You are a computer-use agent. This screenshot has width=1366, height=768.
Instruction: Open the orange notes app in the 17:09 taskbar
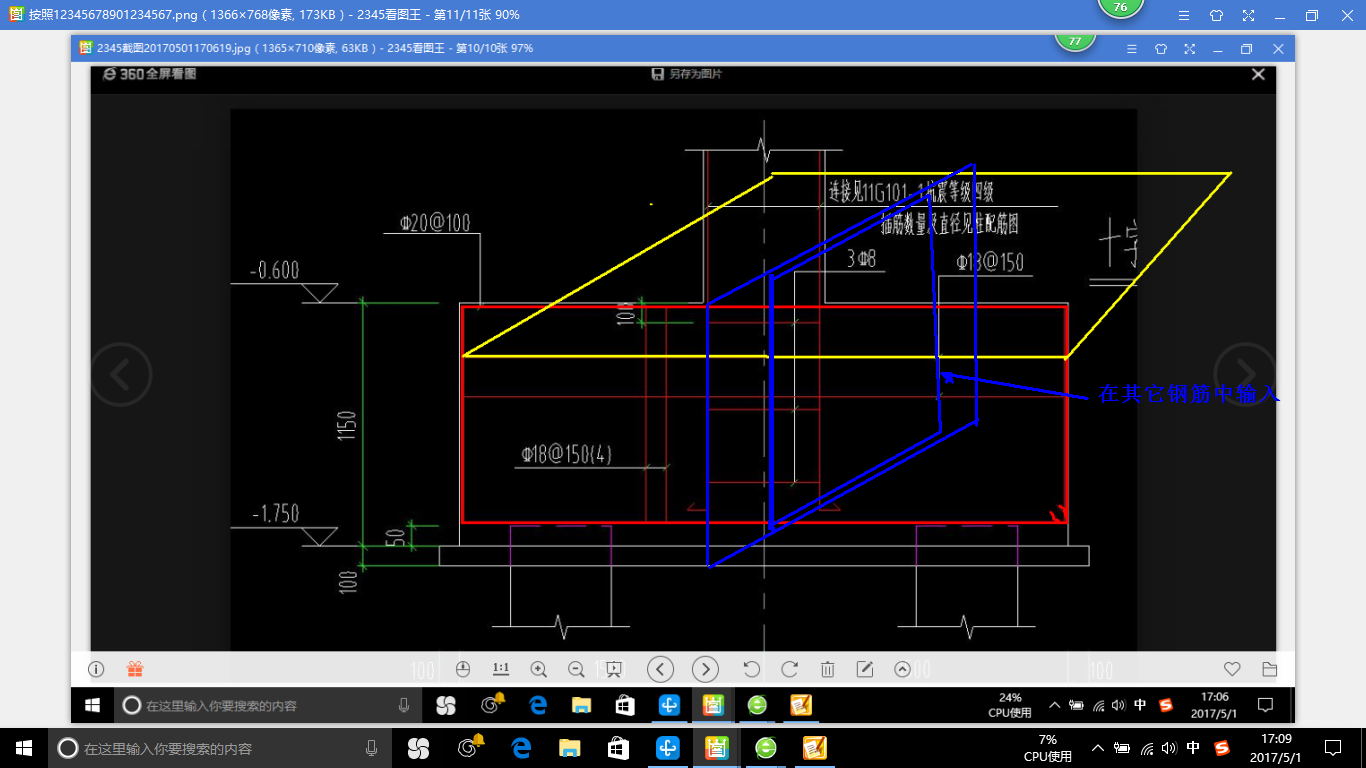[x=815, y=747]
